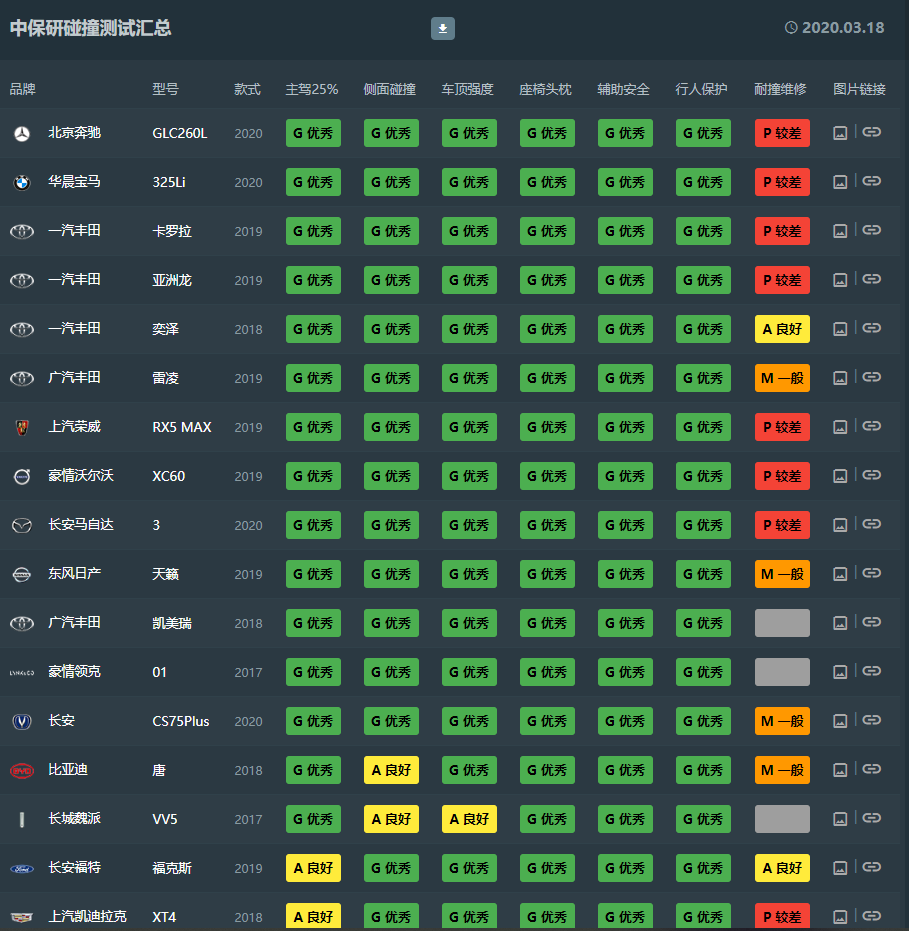
Task: Click the 耐撞维修 column header
Action: tap(780, 89)
